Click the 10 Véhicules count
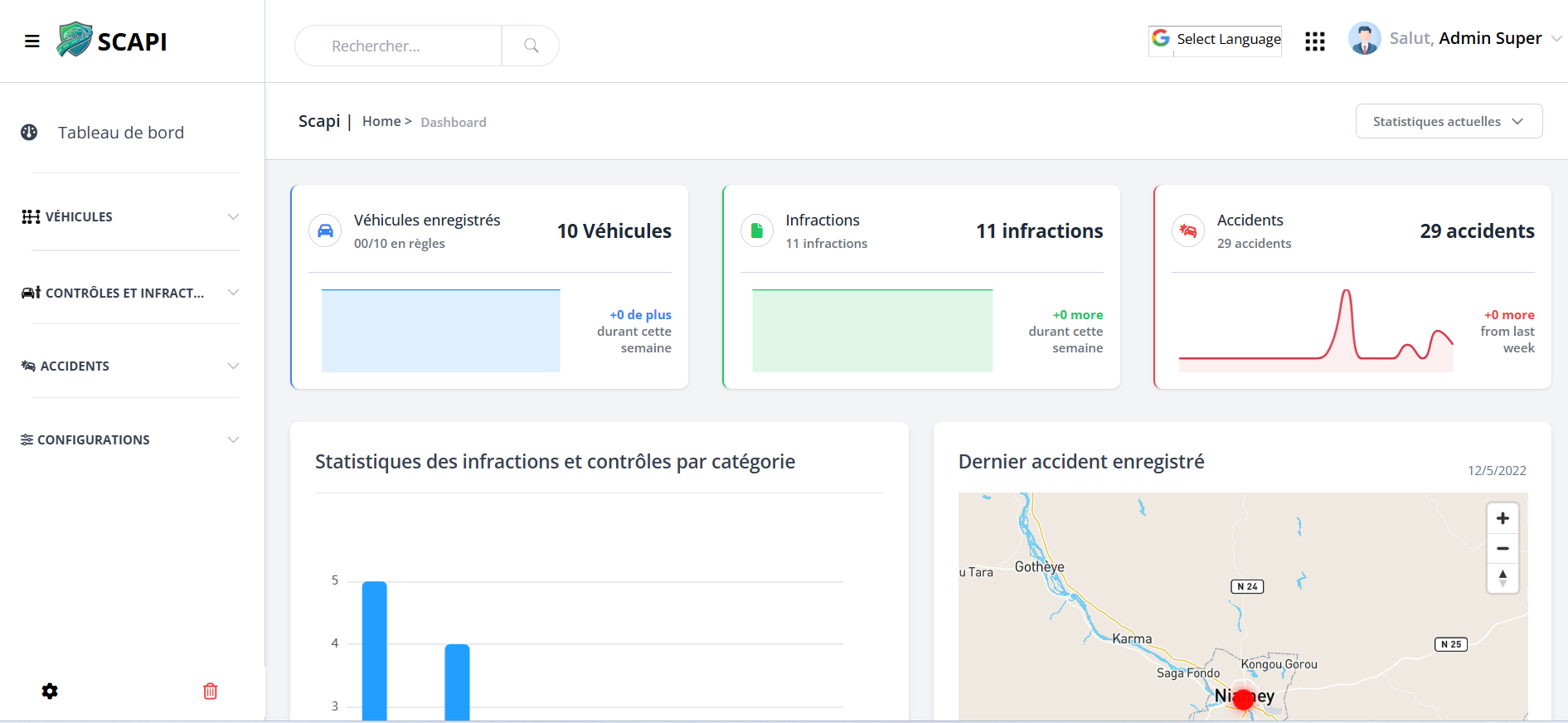 [x=614, y=230]
